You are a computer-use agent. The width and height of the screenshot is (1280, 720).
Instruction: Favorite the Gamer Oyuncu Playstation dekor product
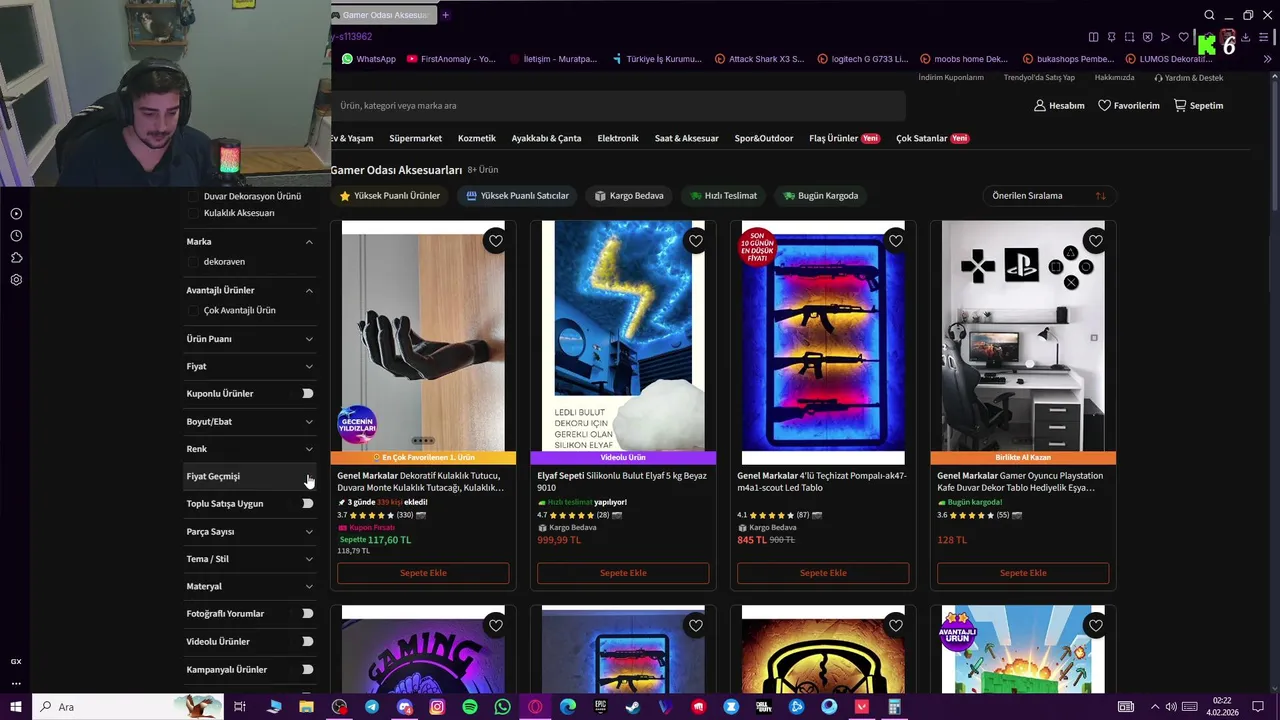1096,241
